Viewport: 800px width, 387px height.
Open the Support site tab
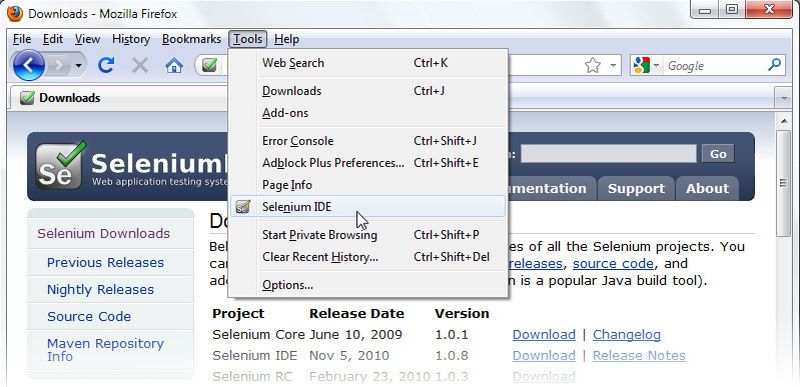pyautogui.click(x=636, y=189)
